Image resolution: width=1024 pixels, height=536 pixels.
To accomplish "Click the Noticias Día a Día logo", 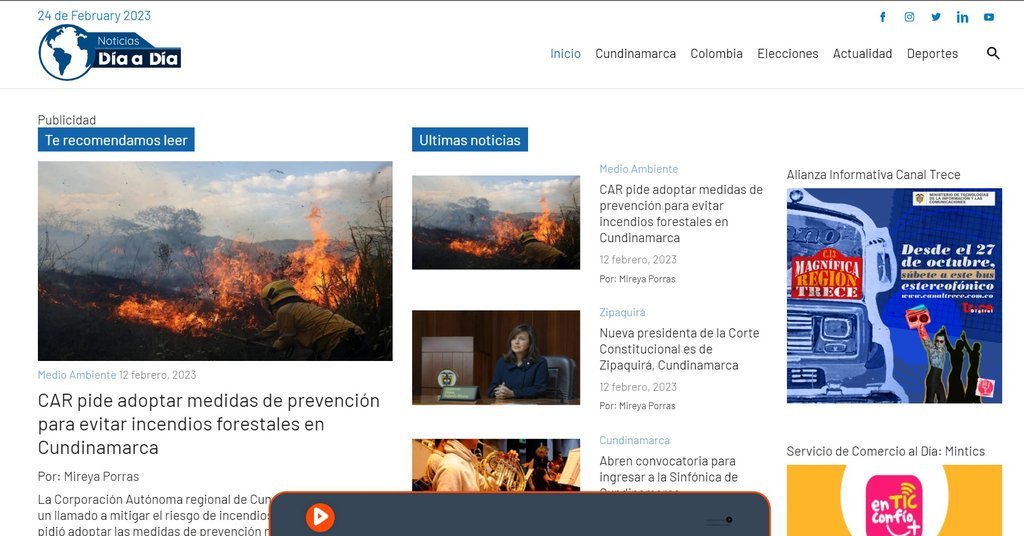I will [110, 53].
